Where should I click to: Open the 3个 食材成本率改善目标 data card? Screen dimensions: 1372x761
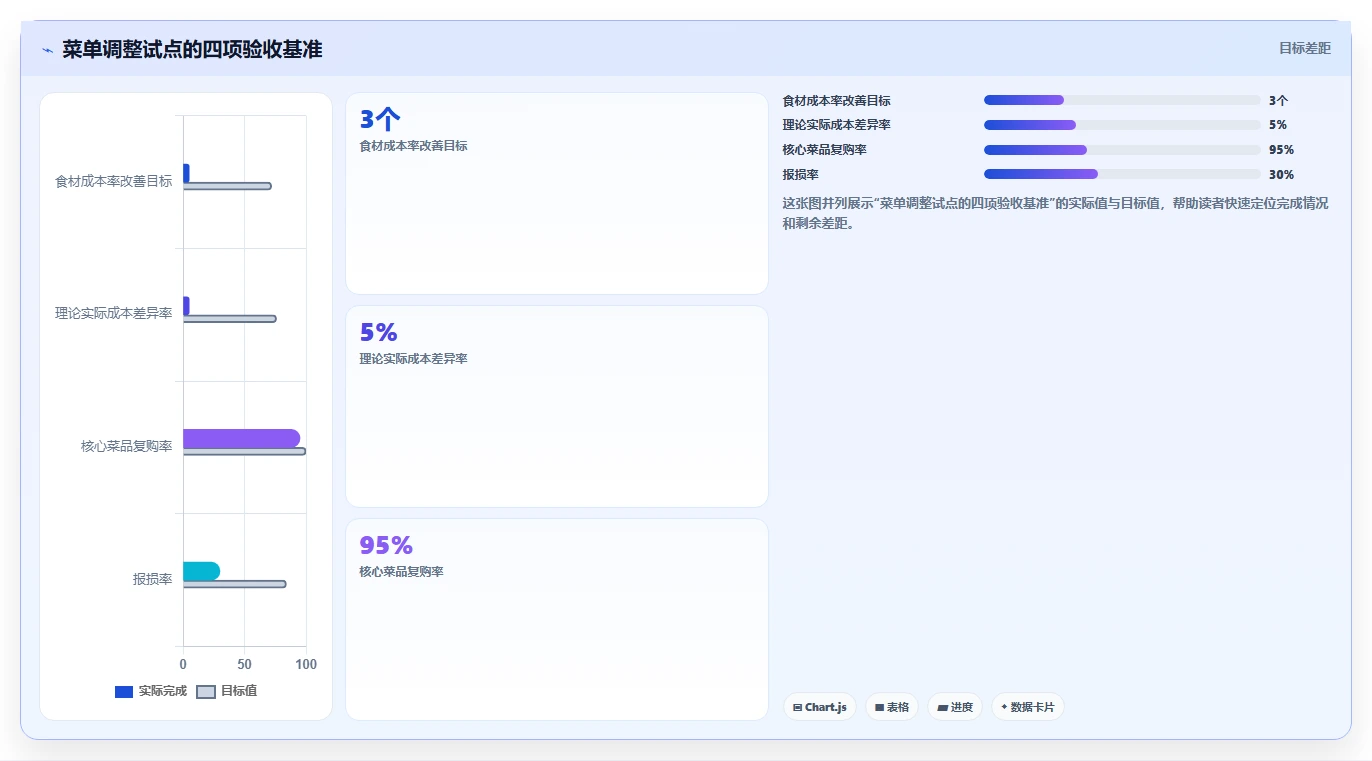557,194
